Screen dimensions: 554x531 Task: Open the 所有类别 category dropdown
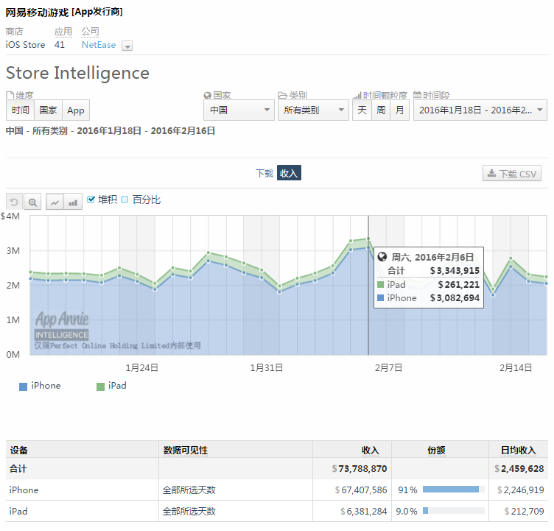pyautogui.click(x=313, y=110)
